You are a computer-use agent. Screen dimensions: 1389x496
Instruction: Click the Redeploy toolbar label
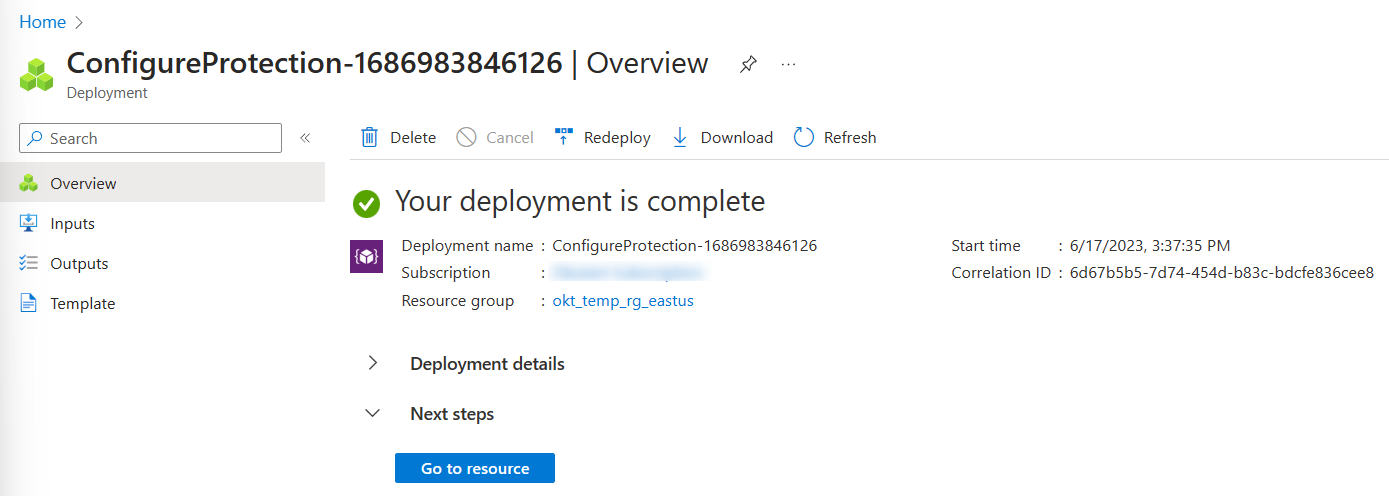click(617, 138)
